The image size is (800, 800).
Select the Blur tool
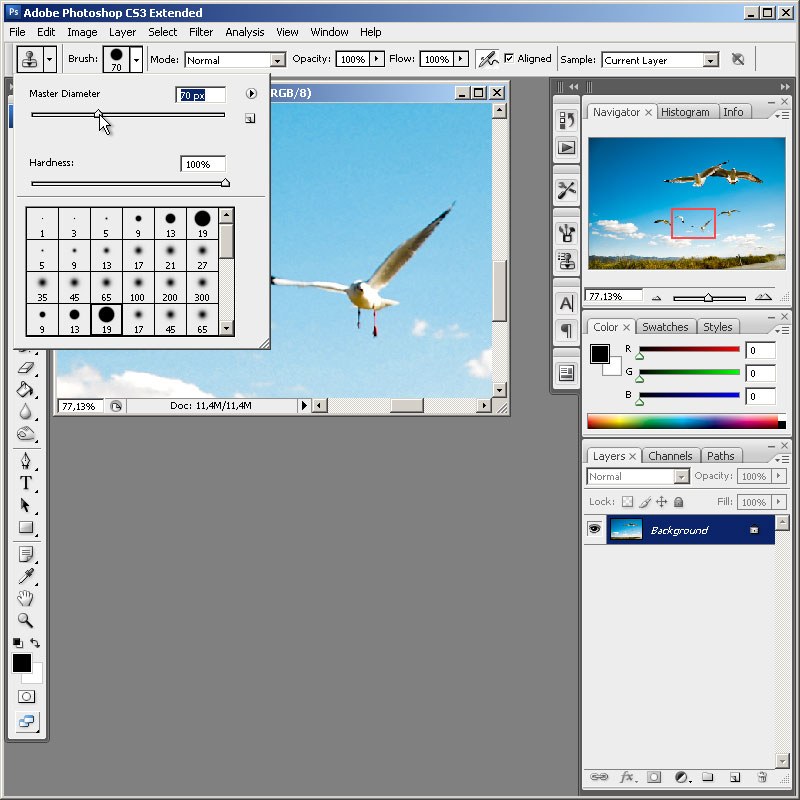26,412
